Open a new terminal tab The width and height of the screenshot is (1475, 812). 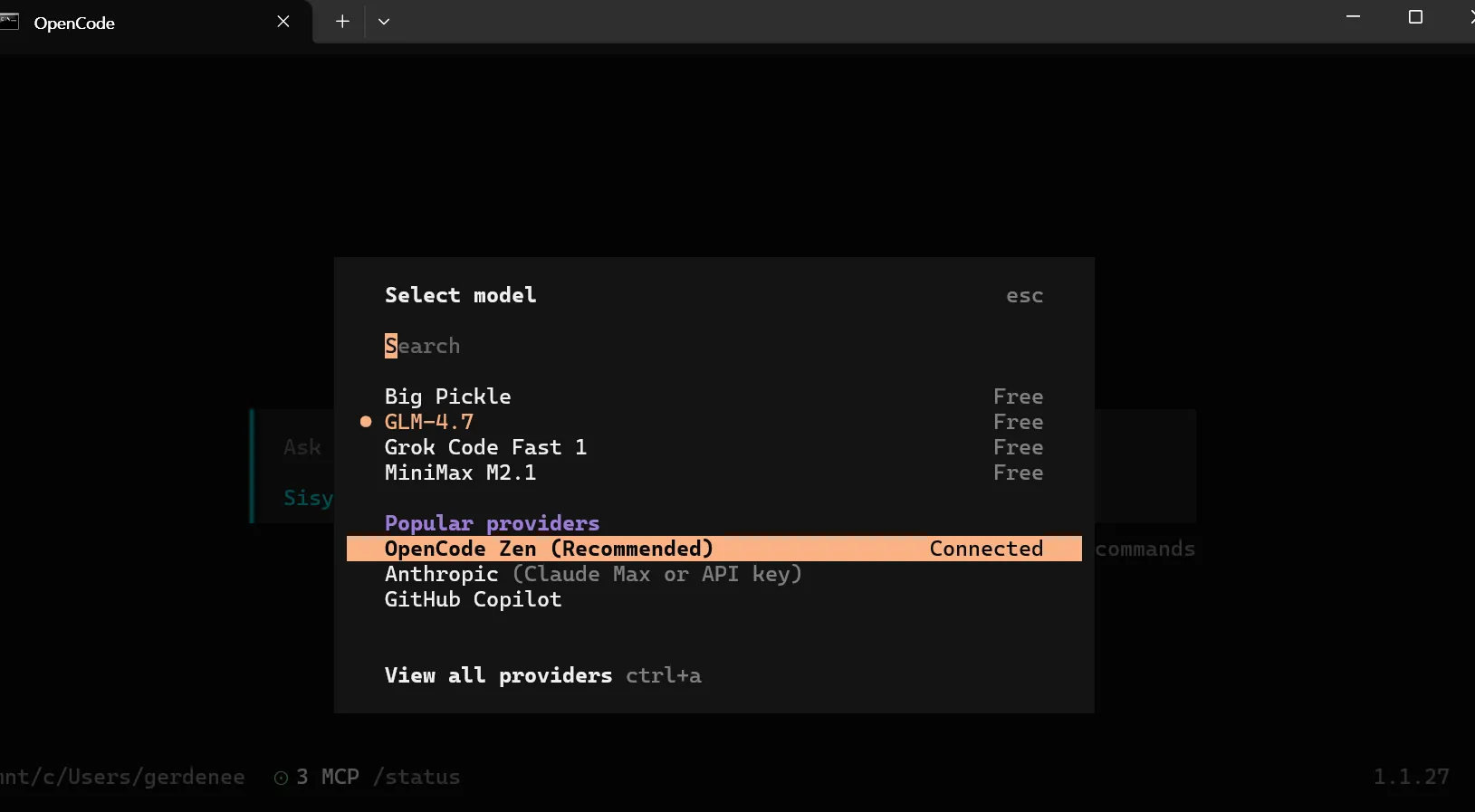[341, 21]
